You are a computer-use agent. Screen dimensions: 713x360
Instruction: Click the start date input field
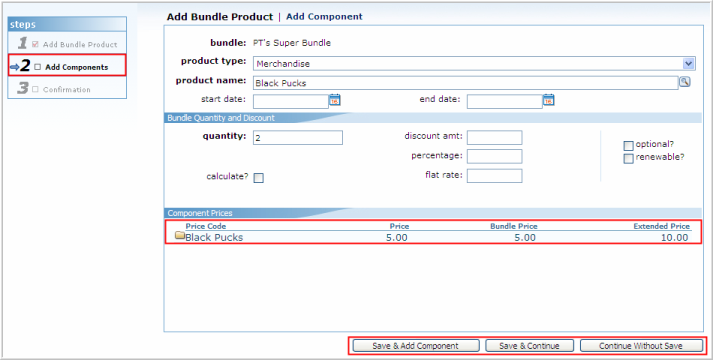(291, 101)
